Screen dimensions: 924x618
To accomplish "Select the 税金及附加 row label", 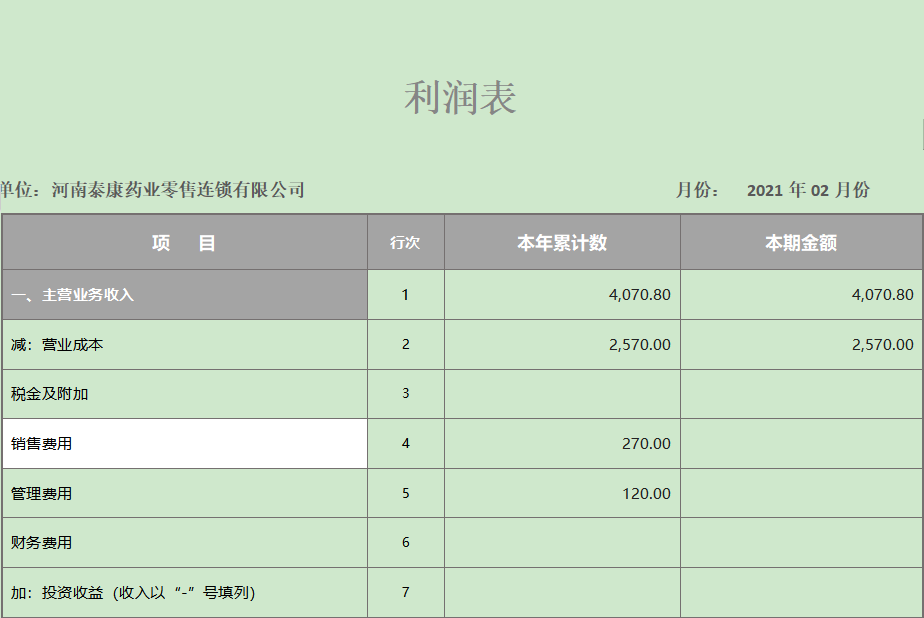I will click(x=50, y=394).
